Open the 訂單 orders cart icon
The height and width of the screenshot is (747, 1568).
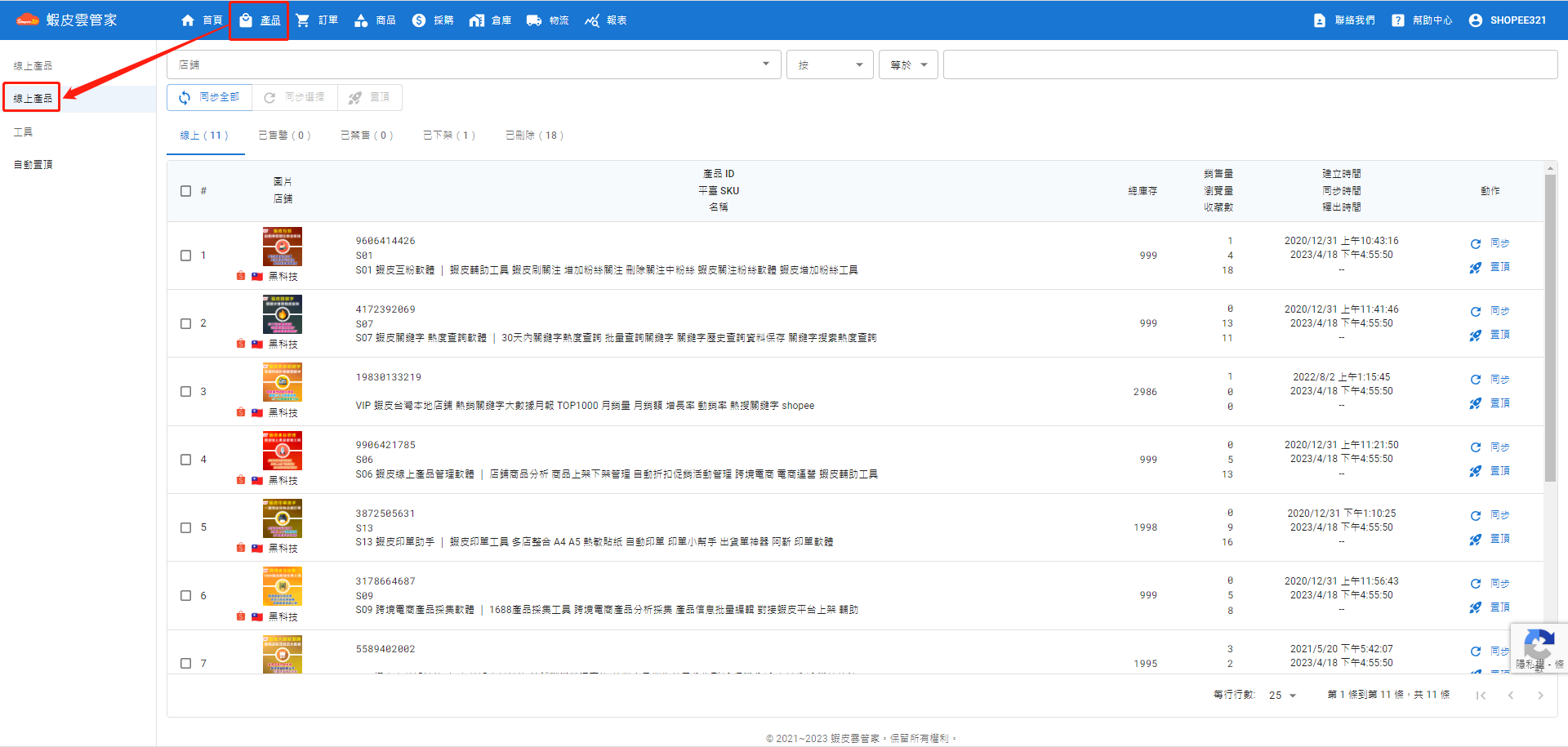point(303,20)
